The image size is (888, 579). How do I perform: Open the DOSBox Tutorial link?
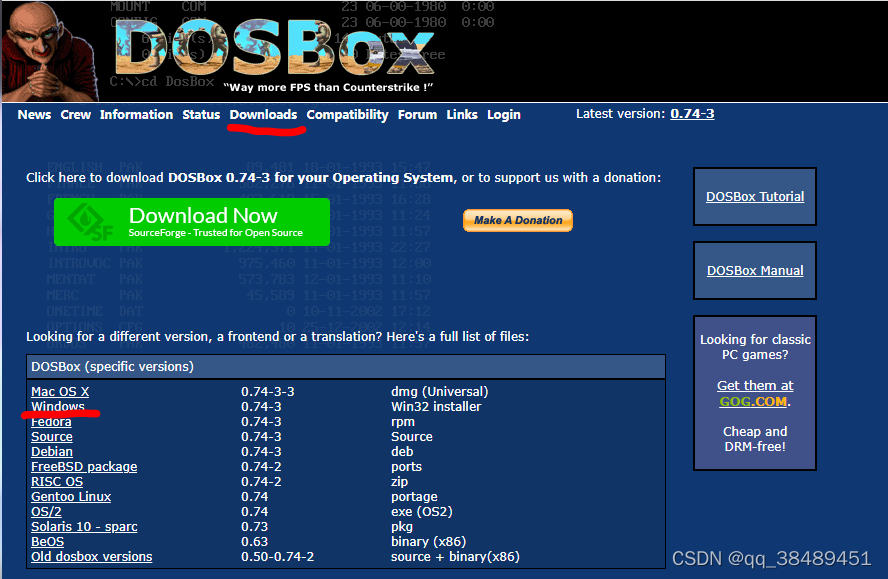[755, 197]
